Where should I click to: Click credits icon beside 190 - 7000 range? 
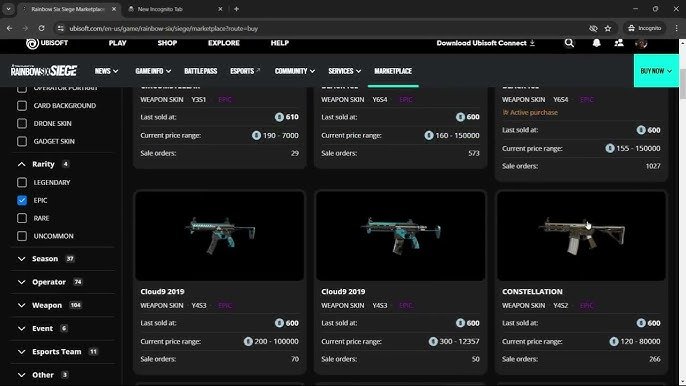(256, 135)
